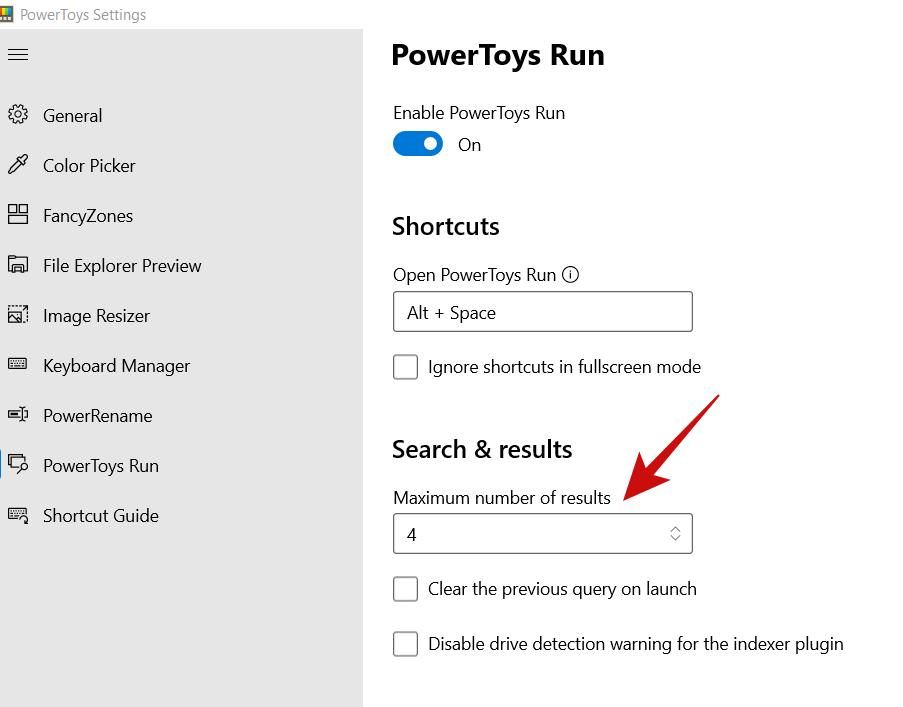Click the General gear icon
903x707 pixels.
18,115
